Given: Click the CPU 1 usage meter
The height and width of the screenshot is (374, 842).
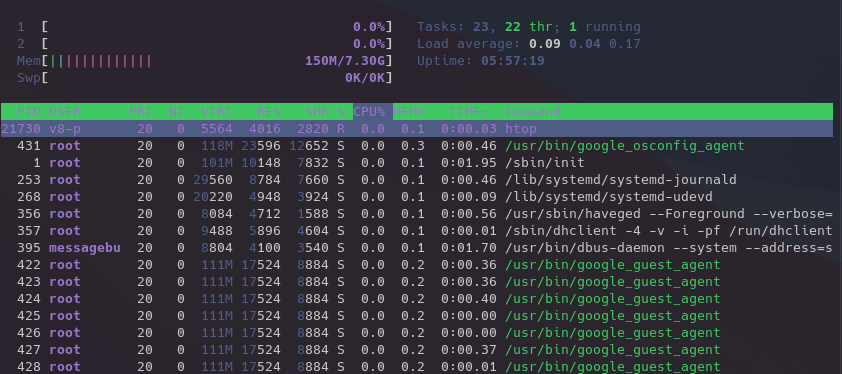Looking at the screenshot, I should 205,27.
